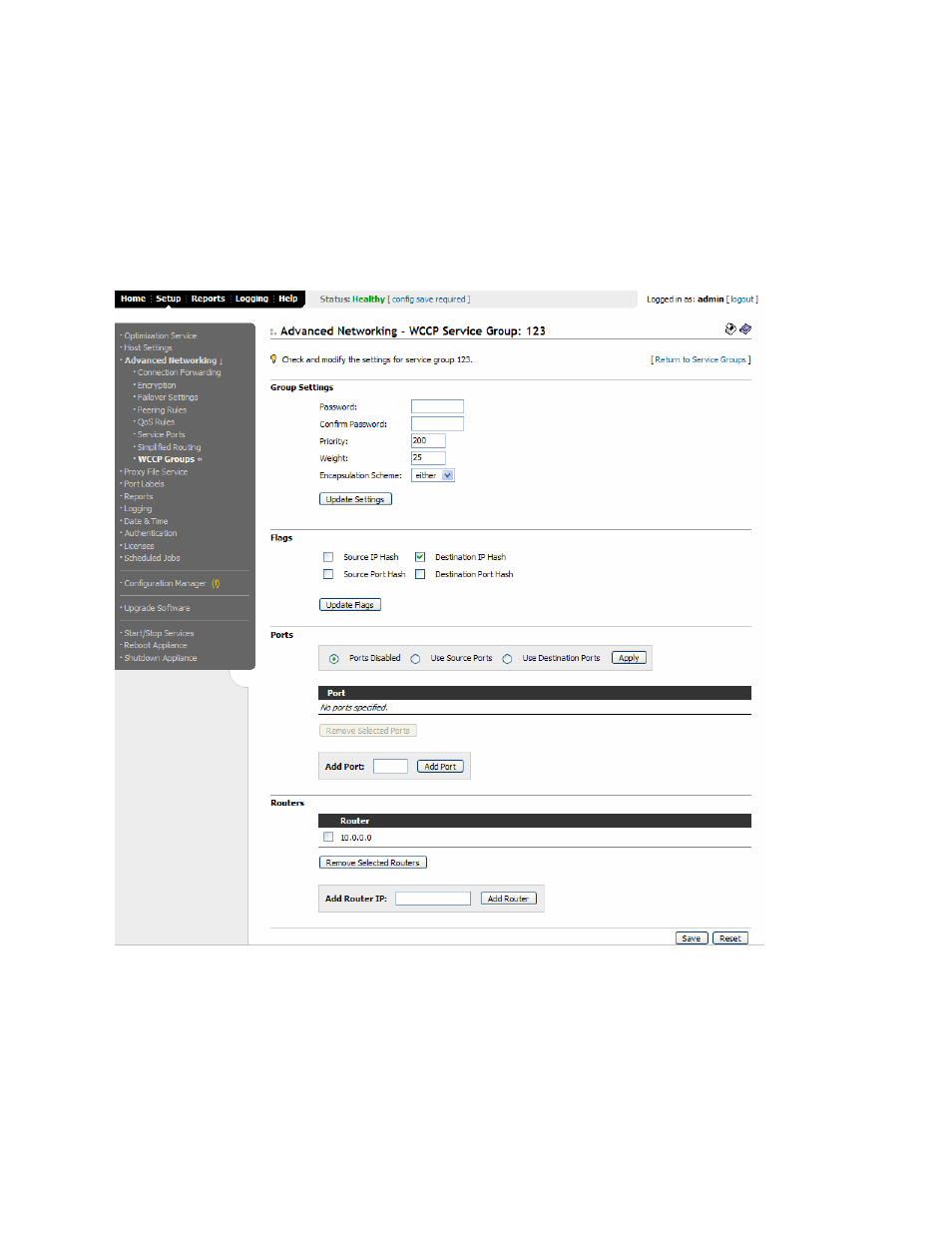
Task: Click the Update Settings button
Action: tap(355, 499)
